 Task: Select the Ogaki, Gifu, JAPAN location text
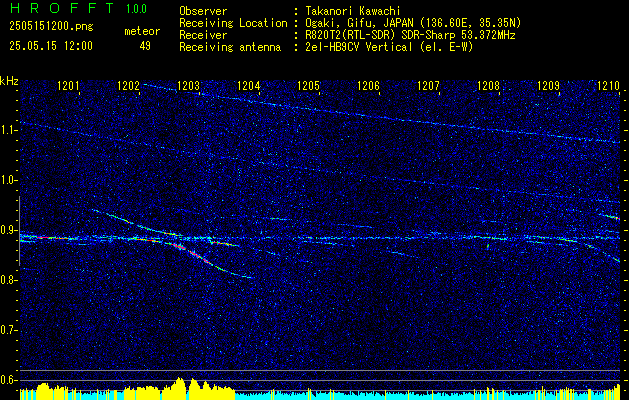click(413, 23)
